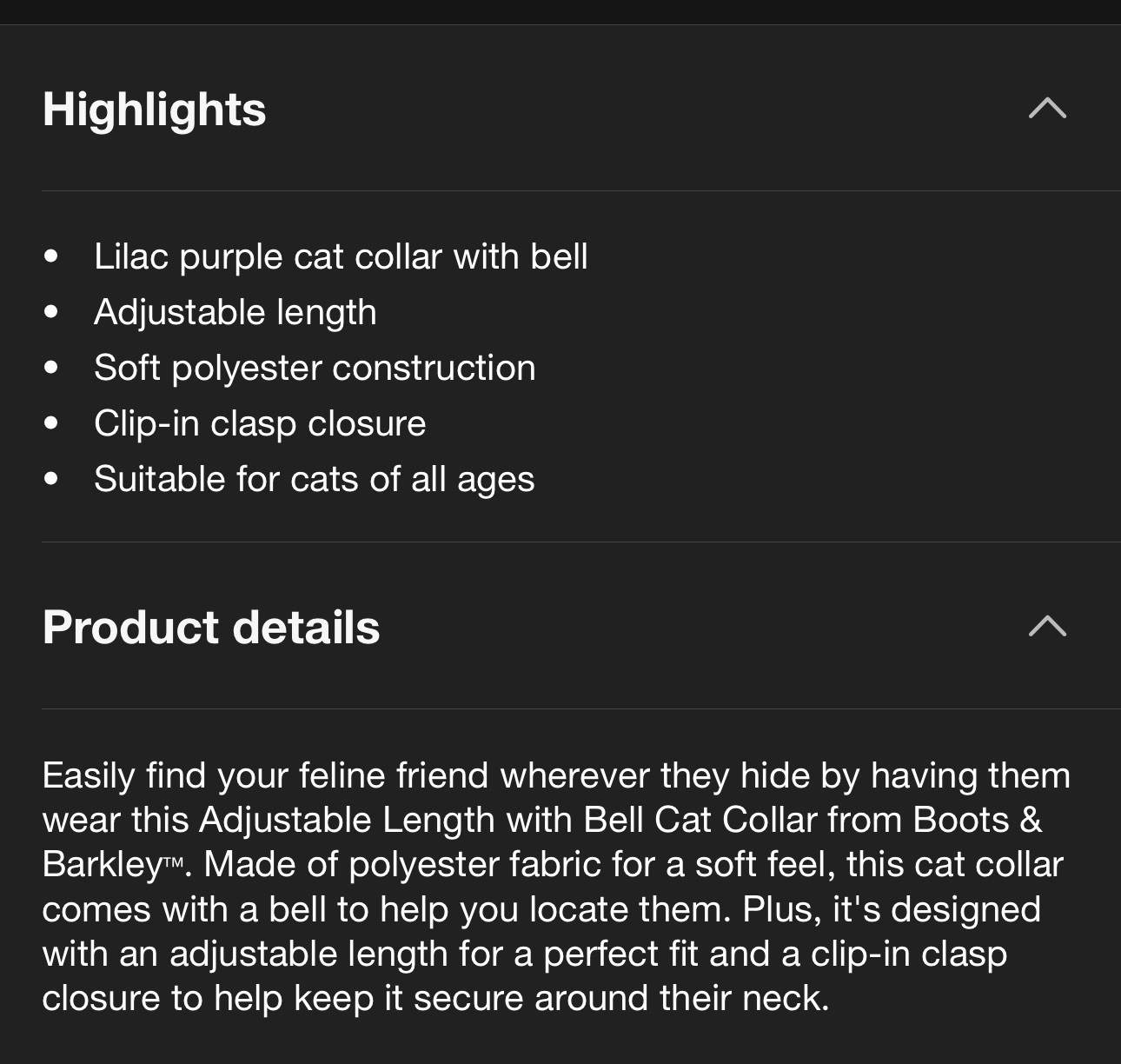Click the bullet beside 'Lilac purple cat collar'
The image size is (1121, 1064).
tap(51, 256)
